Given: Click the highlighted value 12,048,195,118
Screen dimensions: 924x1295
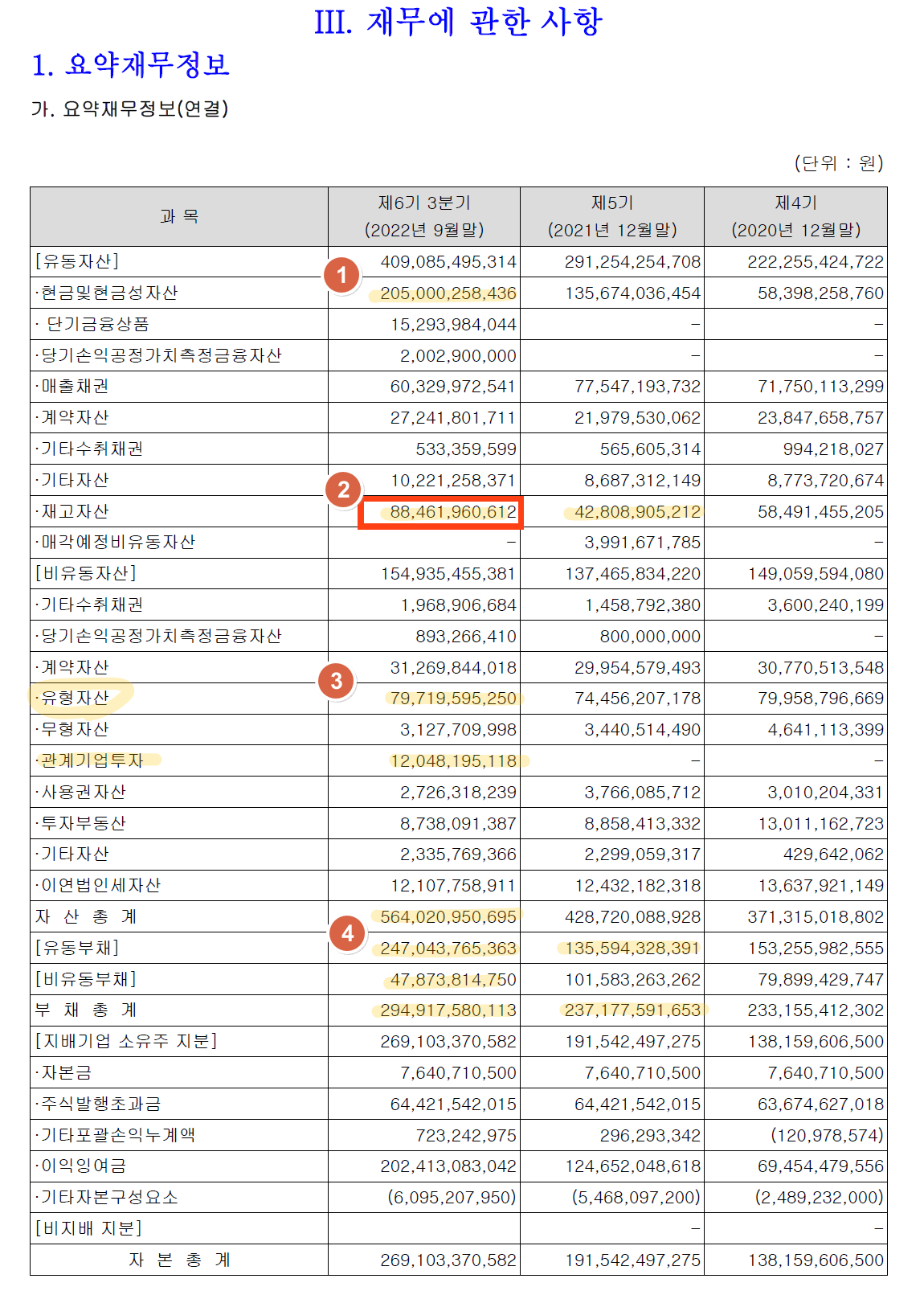Looking at the screenshot, I should tap(453, 760).
